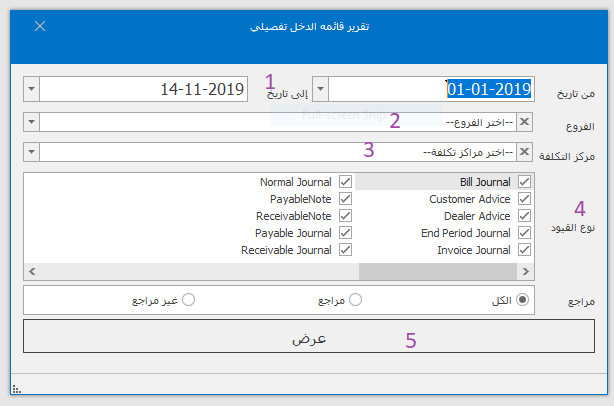
Task: Toggle the PayableNote checkbox
Action: (346, 199)
